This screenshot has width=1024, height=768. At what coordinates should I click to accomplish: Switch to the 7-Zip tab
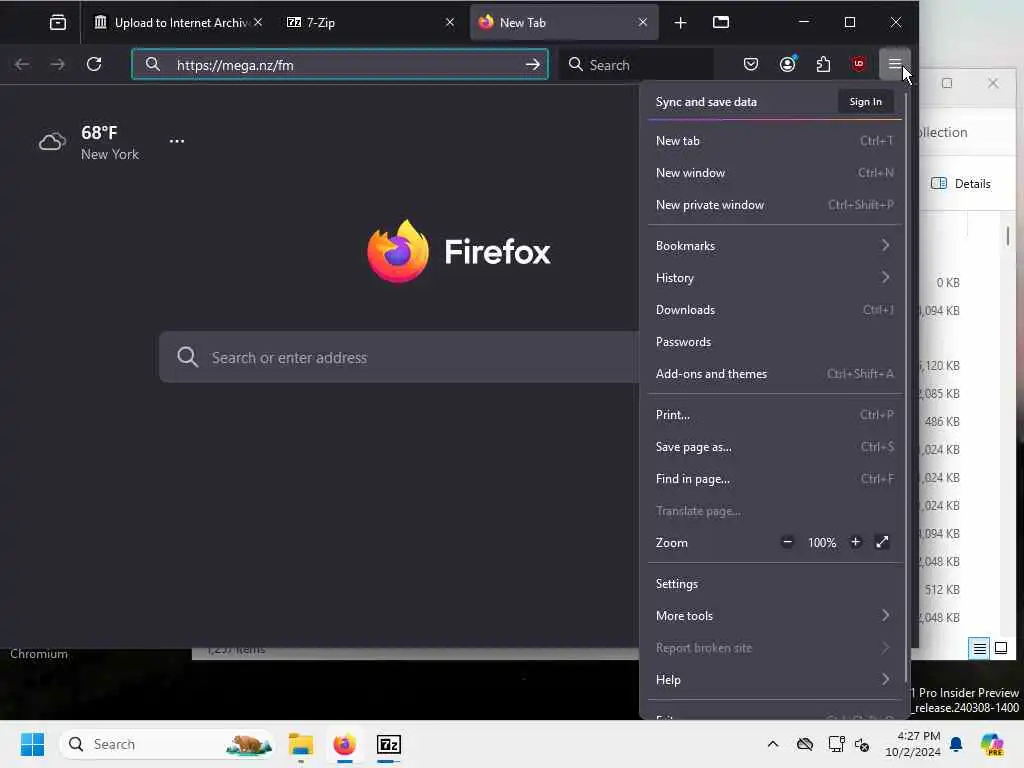(x=369, y=23)
